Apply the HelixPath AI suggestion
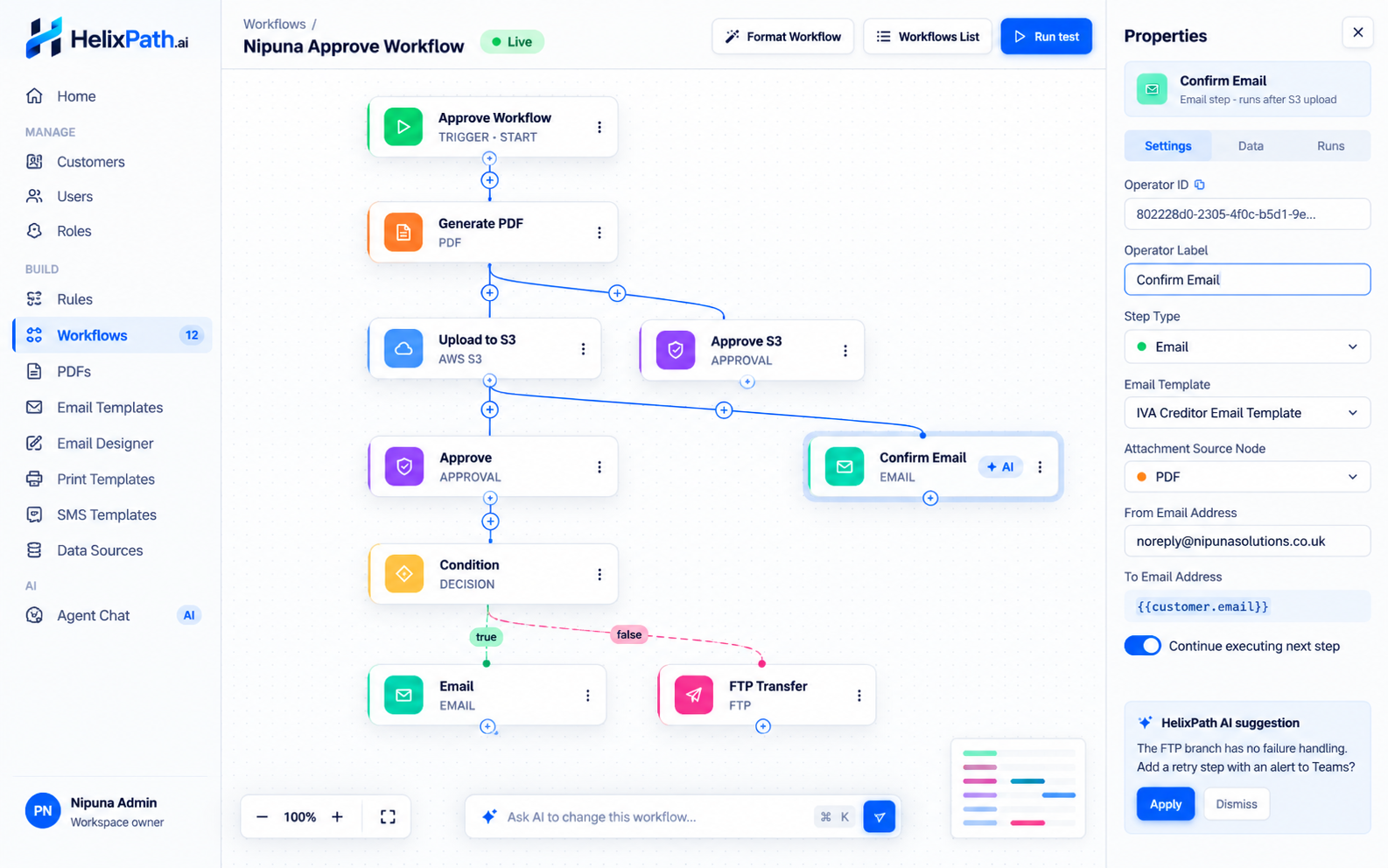The height and width of the screenshot is (868, 1388). pyautogui.click(x=1165, y=804)
